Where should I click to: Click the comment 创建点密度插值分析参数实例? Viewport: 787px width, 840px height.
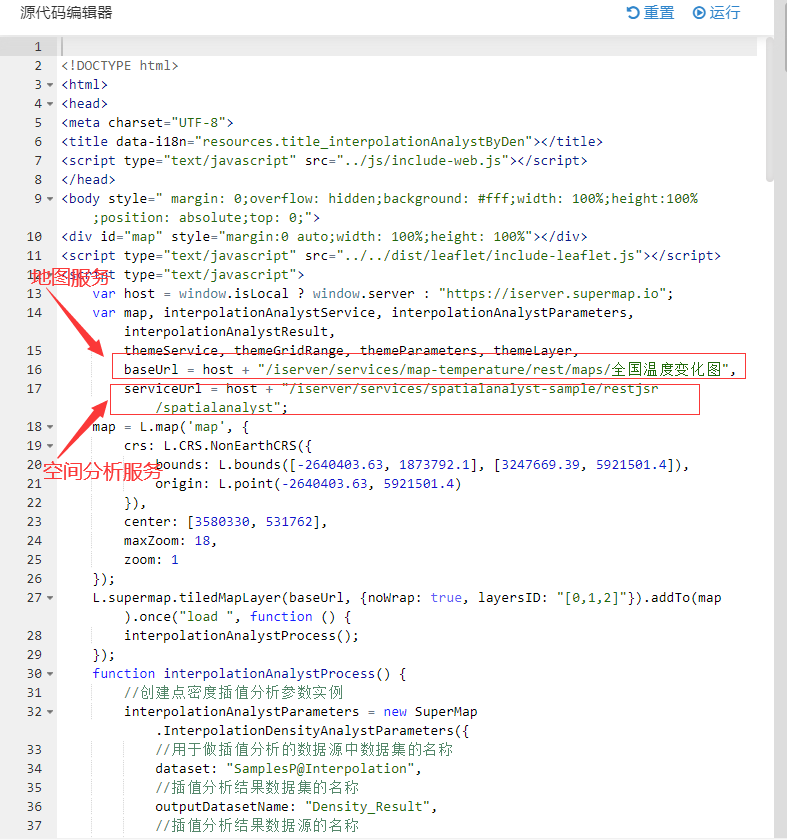pos(234,693)
